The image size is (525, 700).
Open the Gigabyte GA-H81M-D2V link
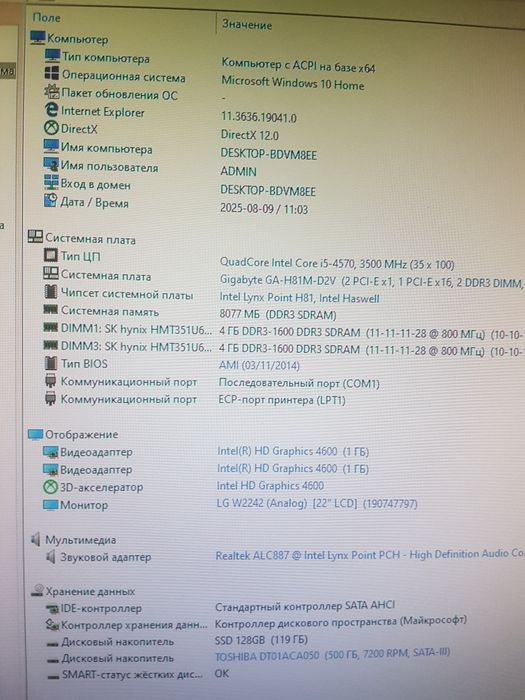(x=371, y=282)
